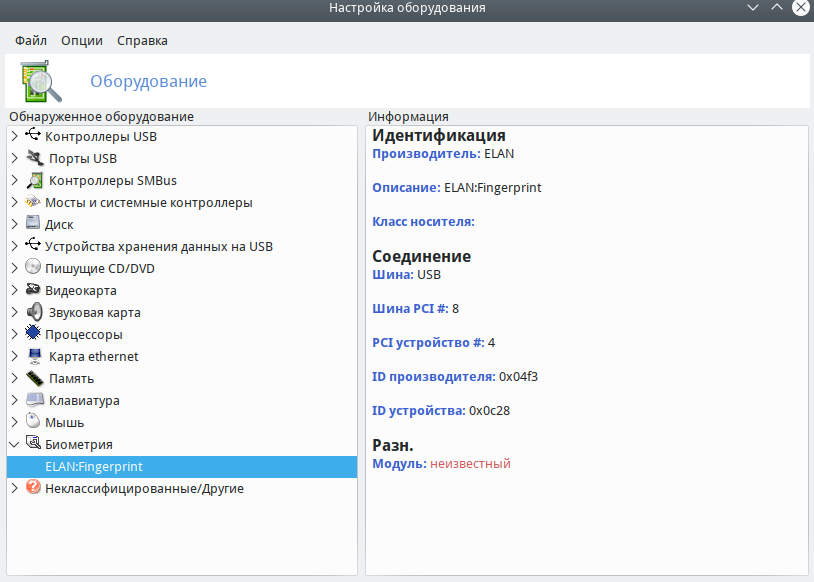Click the CD/DVD burners disc icon

(x=33, y=268)
